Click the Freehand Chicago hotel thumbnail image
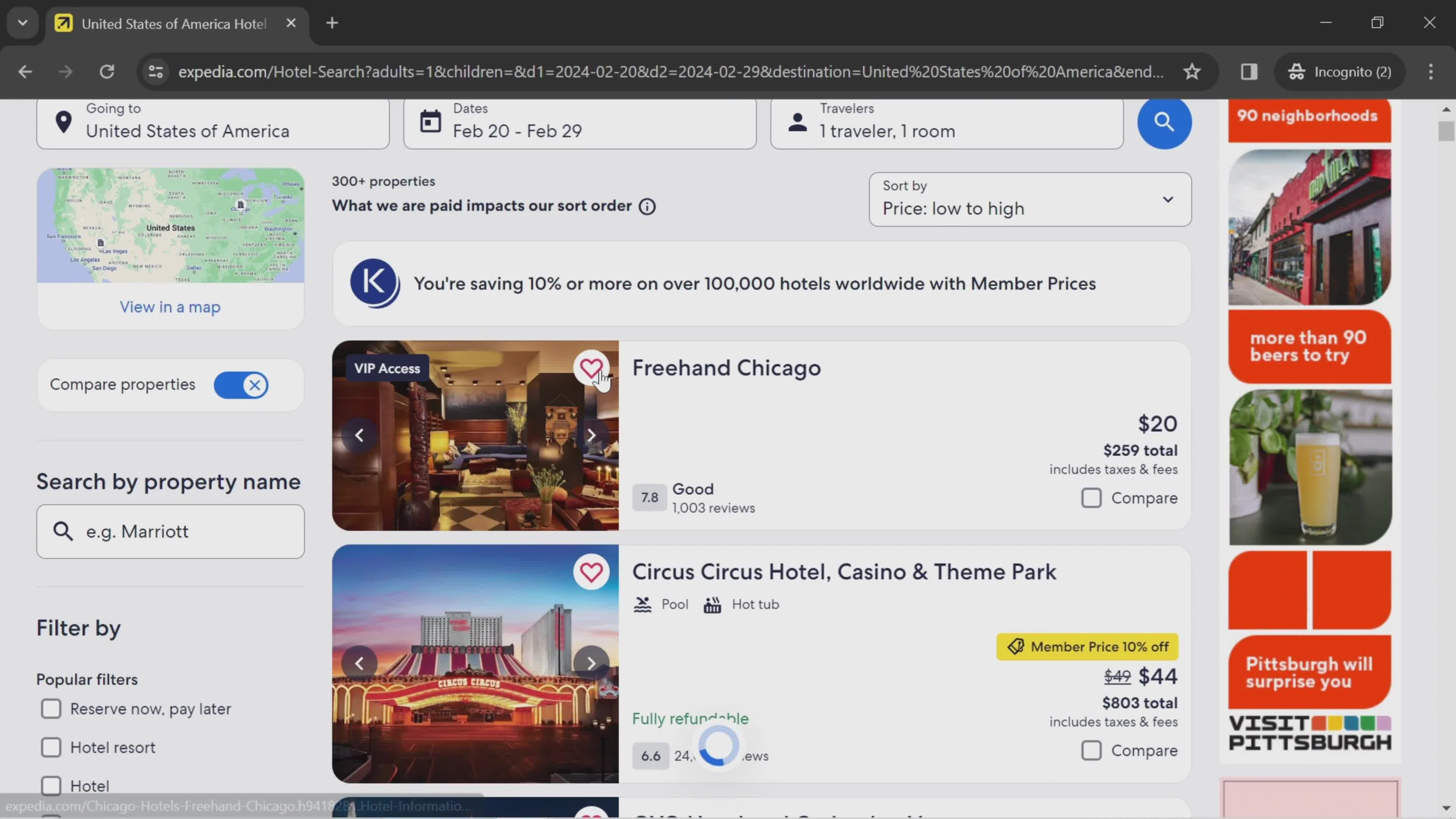This screenshot has height=819, width=1456. tap(475, 435)
